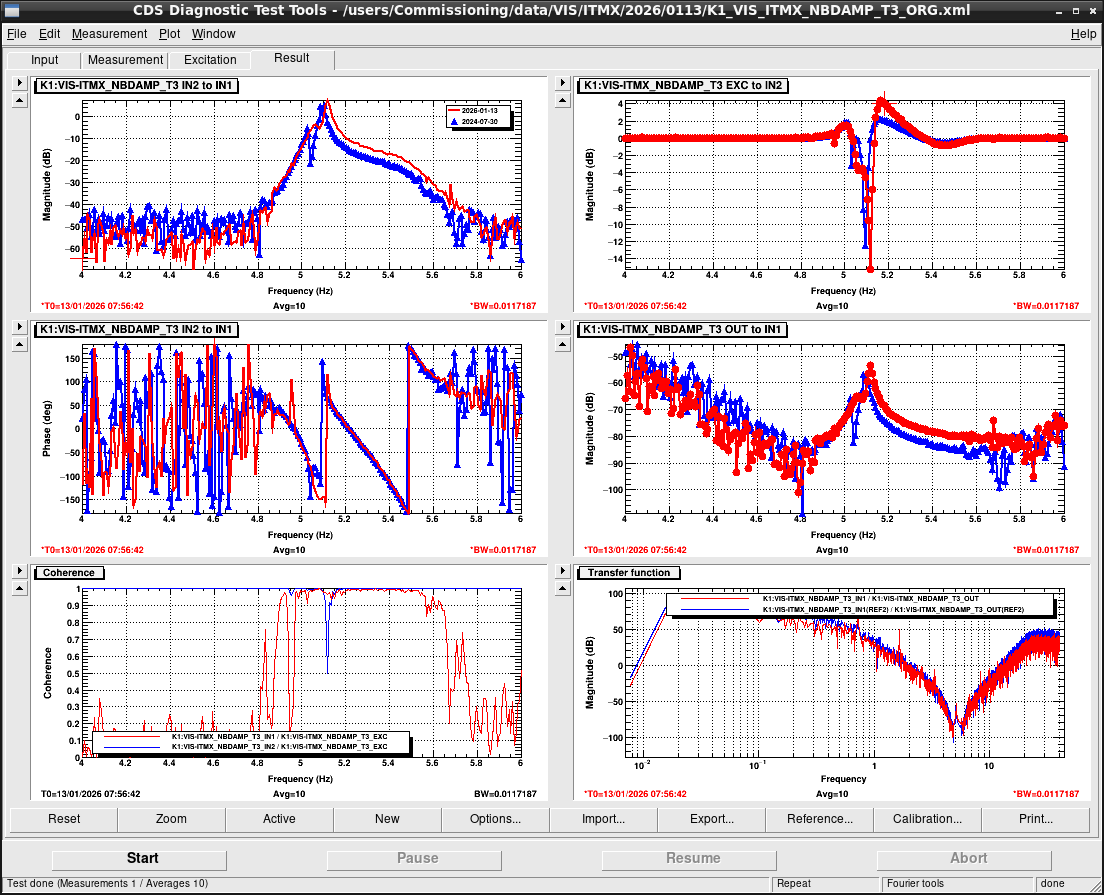Click up-arrow button beside Transfer function plot

pyautogui.click(x=562, y=587)
